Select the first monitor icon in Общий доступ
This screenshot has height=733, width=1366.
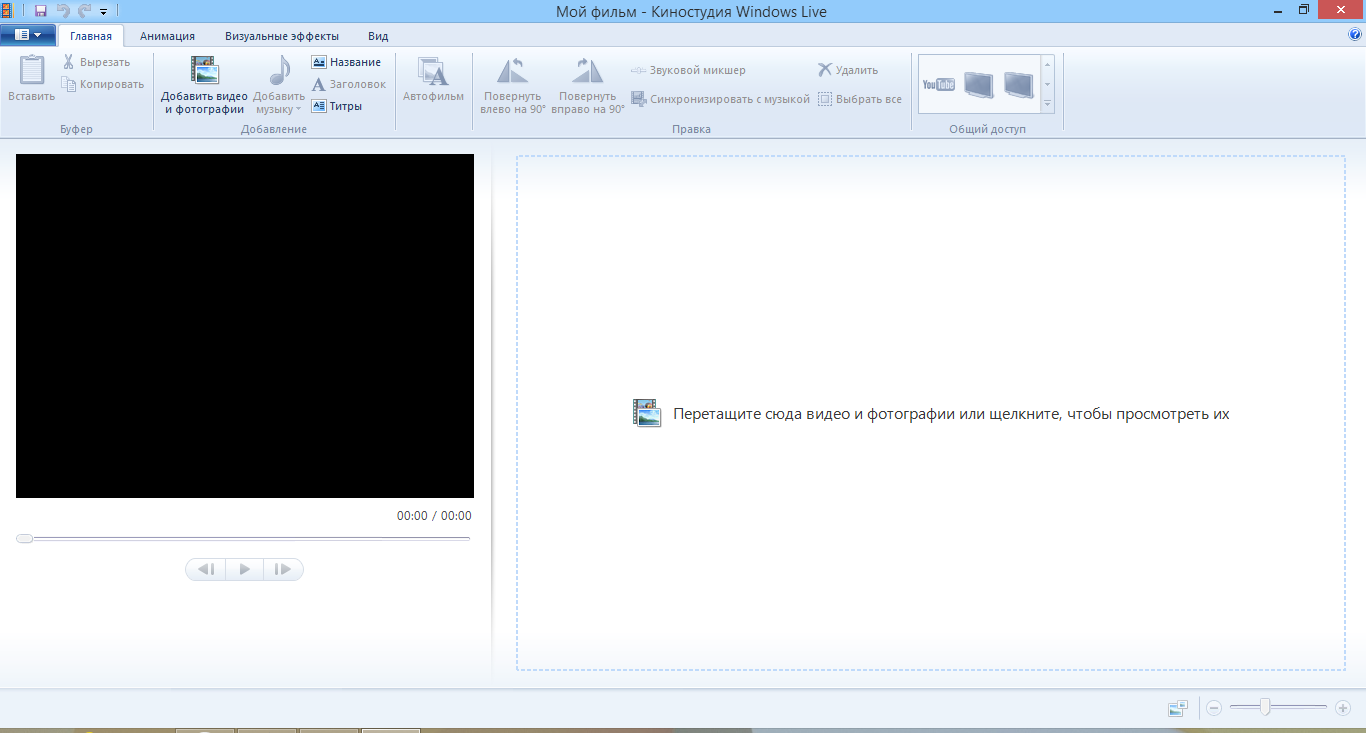978,85
